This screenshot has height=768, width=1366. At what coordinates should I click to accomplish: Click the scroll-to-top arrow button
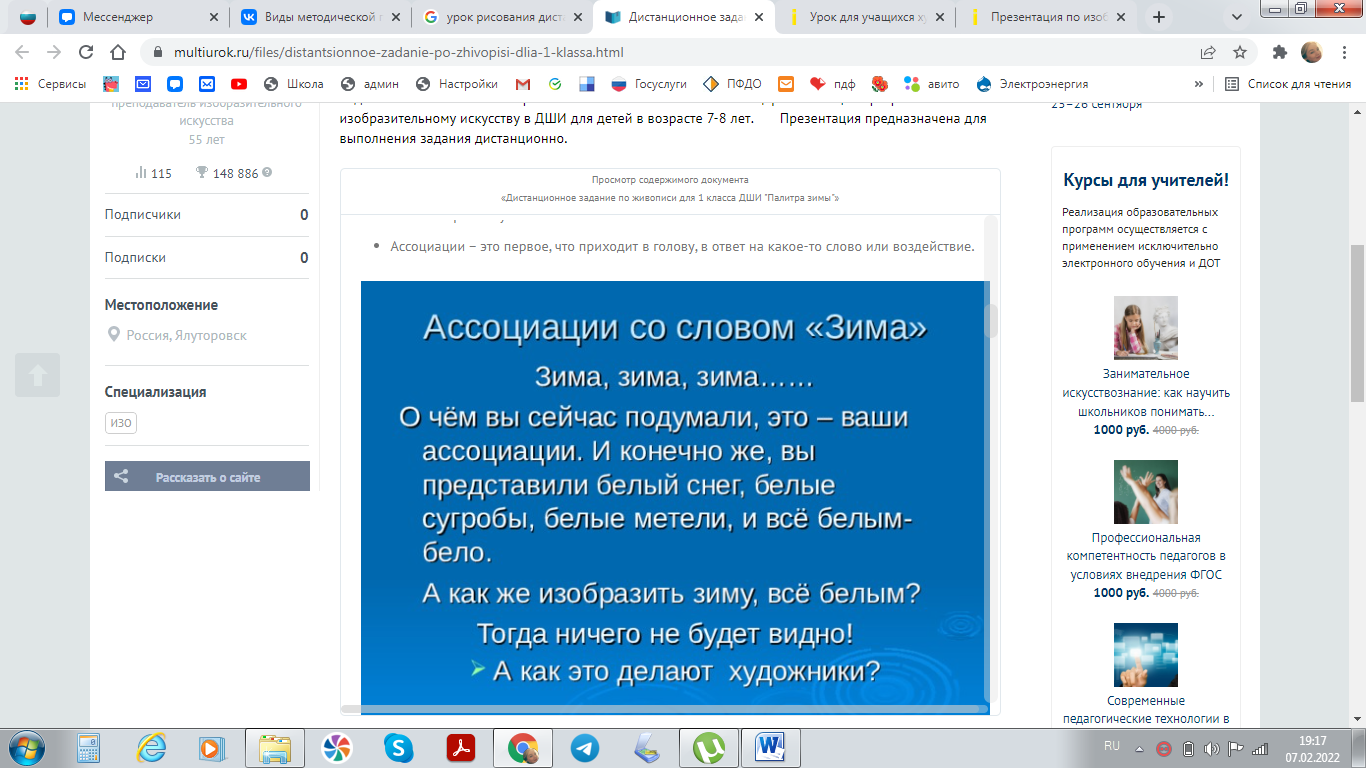click(38, 375)
